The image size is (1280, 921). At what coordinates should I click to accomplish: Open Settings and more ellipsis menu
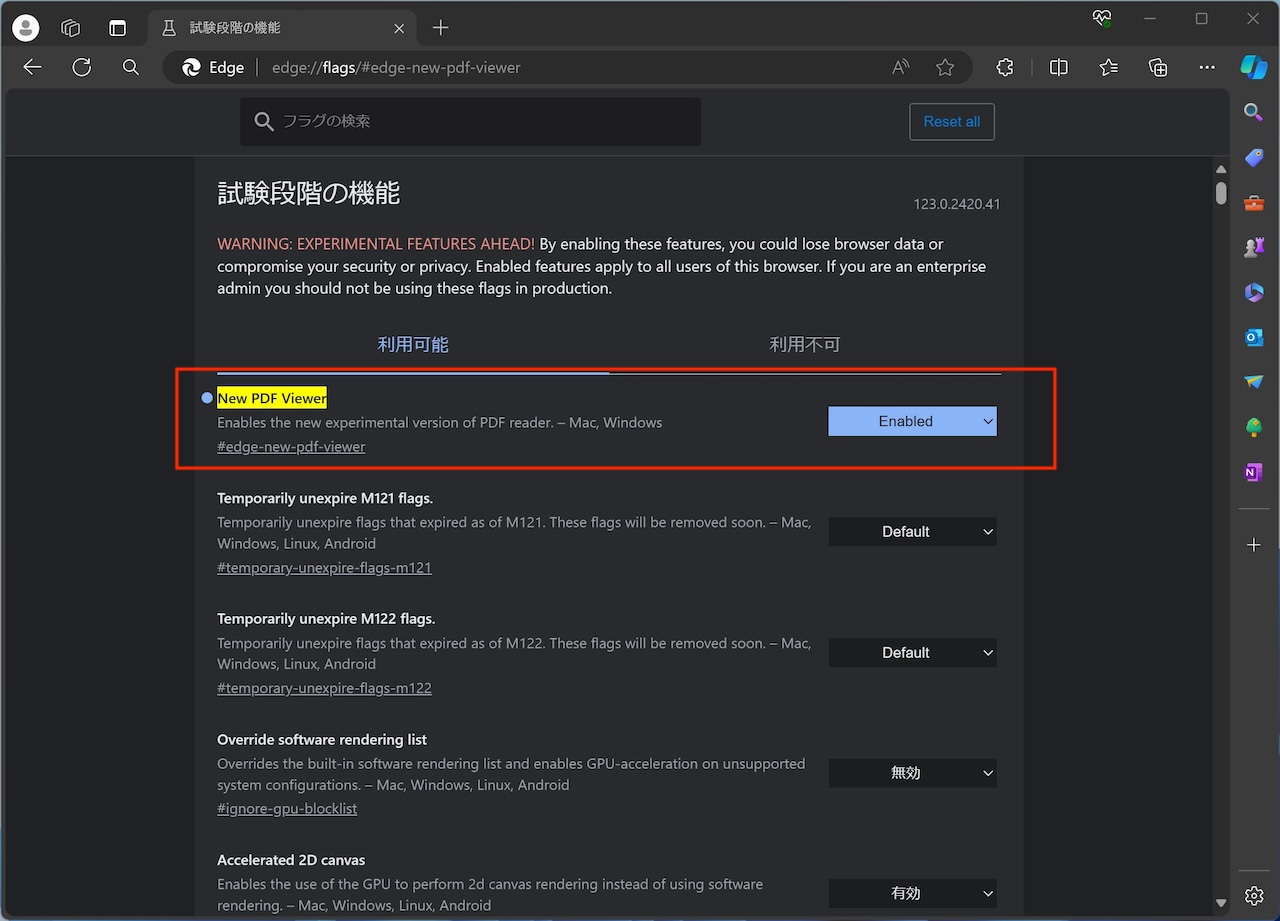tap(1207, 67)
